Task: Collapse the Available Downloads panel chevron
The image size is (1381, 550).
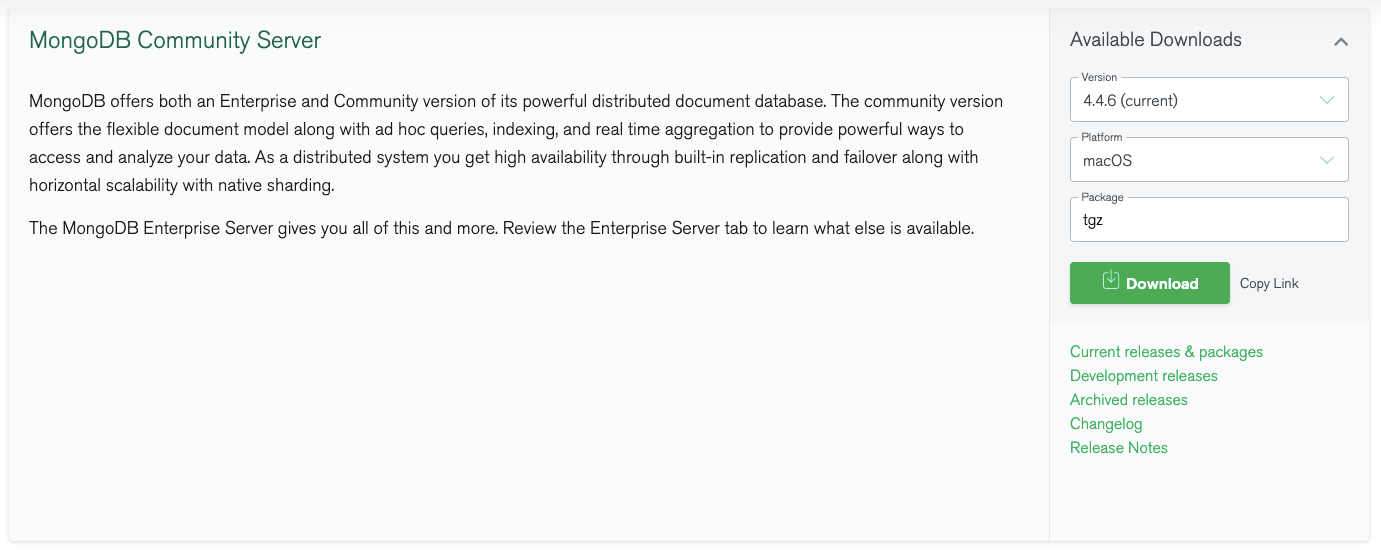Action: [1341, 42]
